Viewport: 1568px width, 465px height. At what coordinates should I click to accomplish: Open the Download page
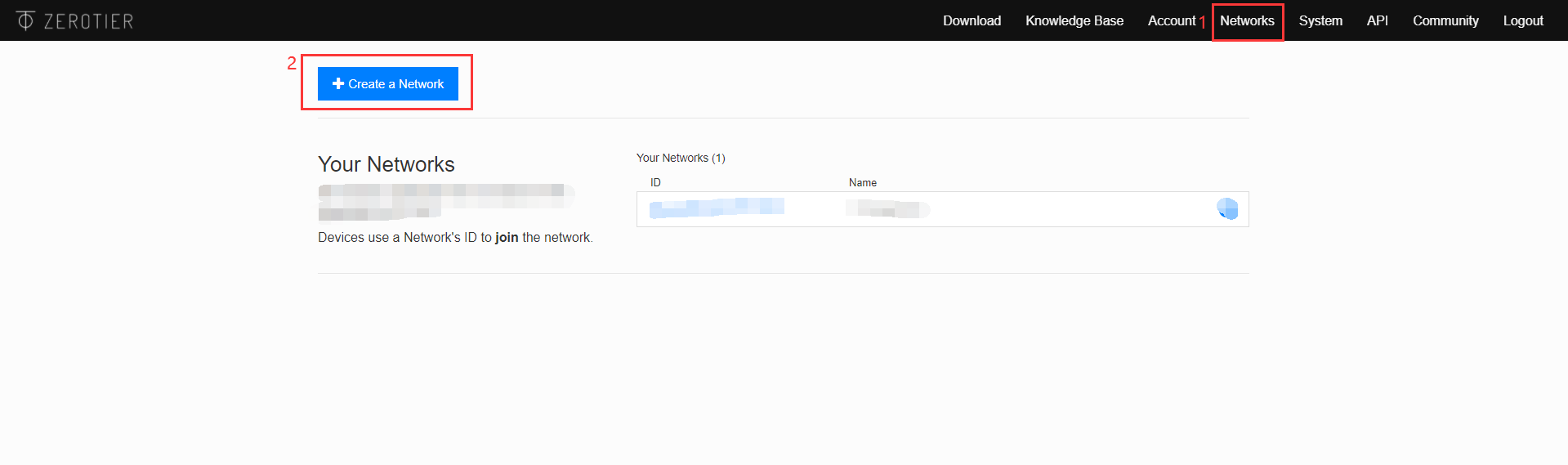click(x=972, y=20)
